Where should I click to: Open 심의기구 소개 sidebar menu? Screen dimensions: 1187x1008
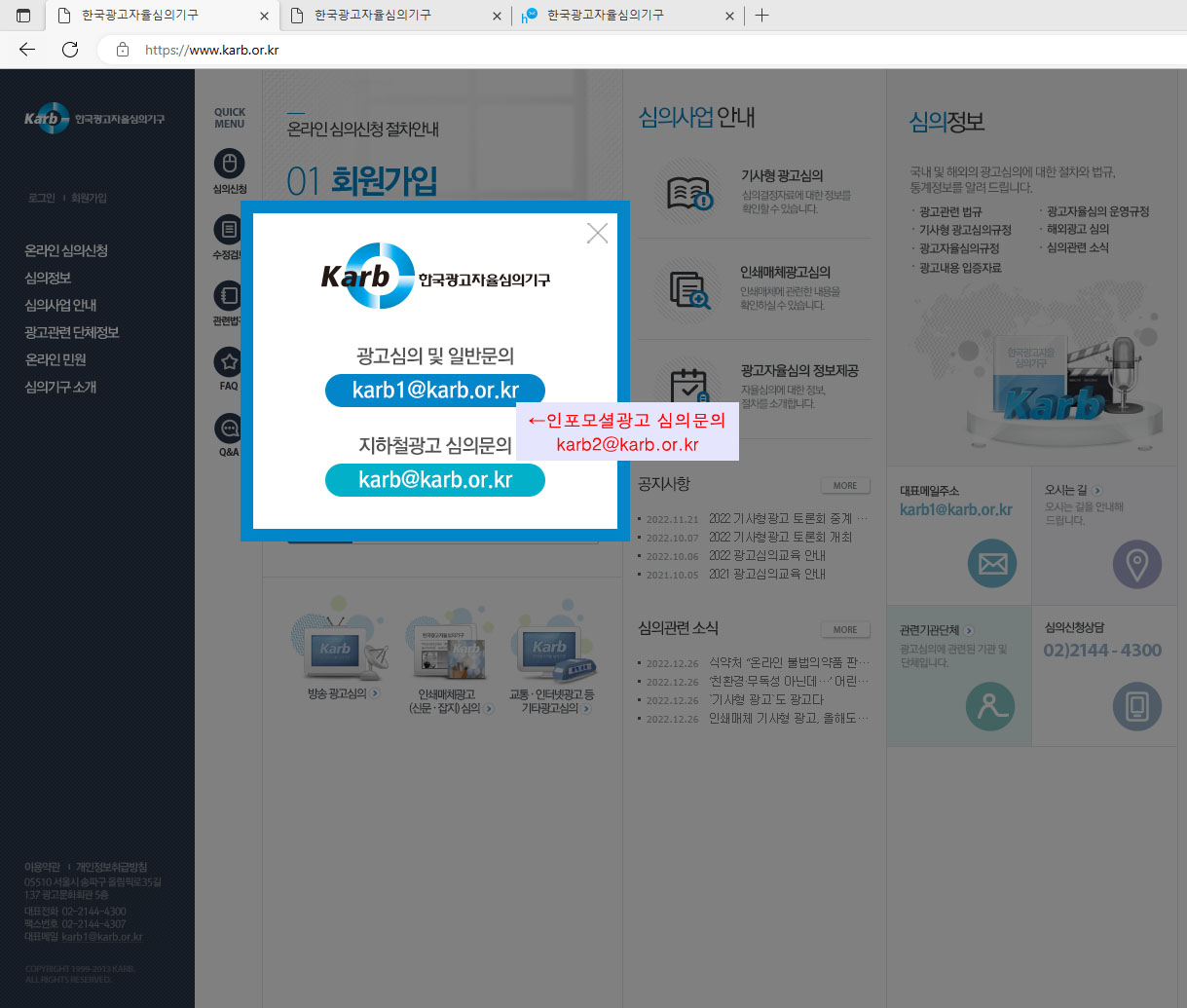(60, 388)
